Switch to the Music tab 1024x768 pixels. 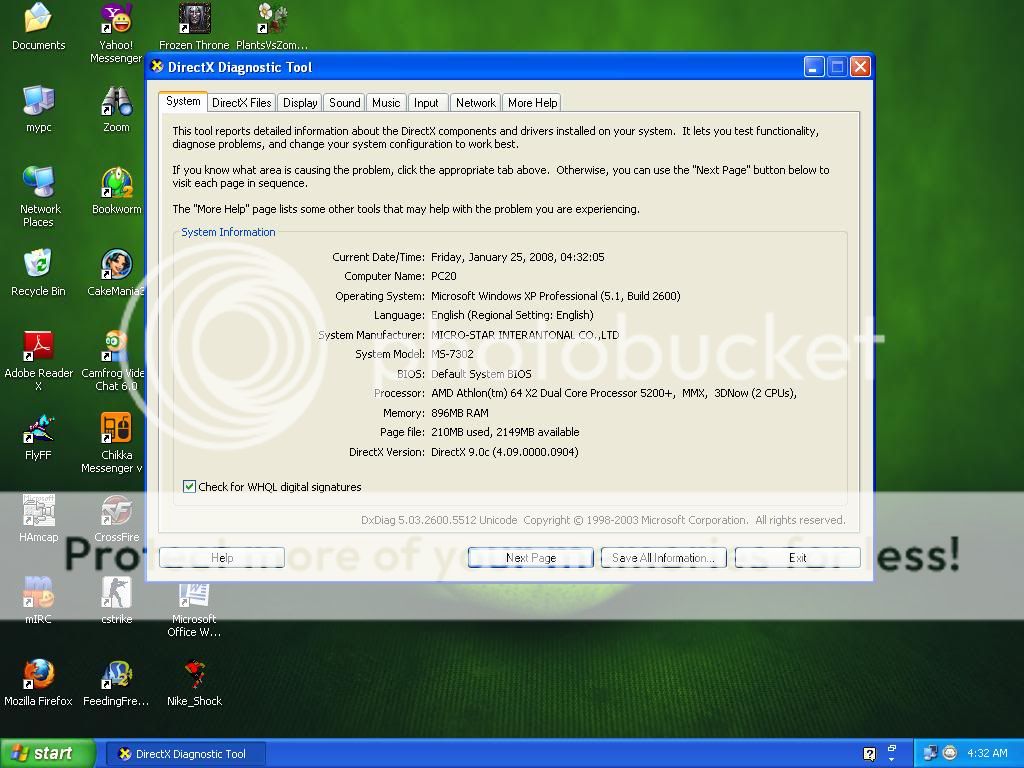coord(386,103)
